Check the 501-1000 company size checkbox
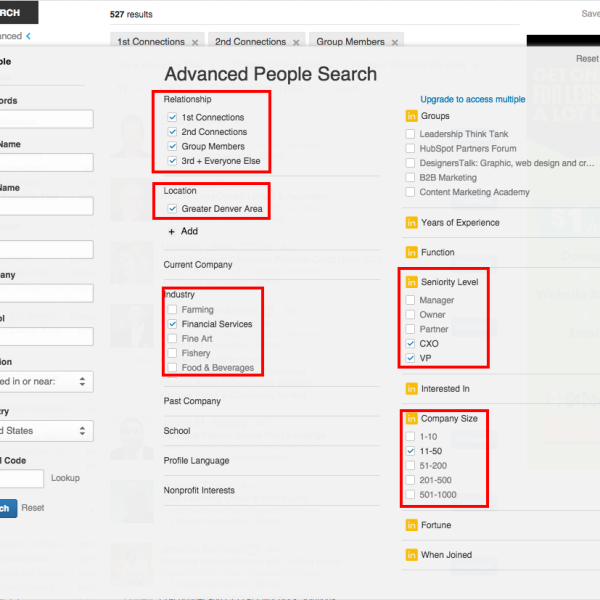Screen dimensions: 600x600 pyautogui.click(x=410, y=494)
